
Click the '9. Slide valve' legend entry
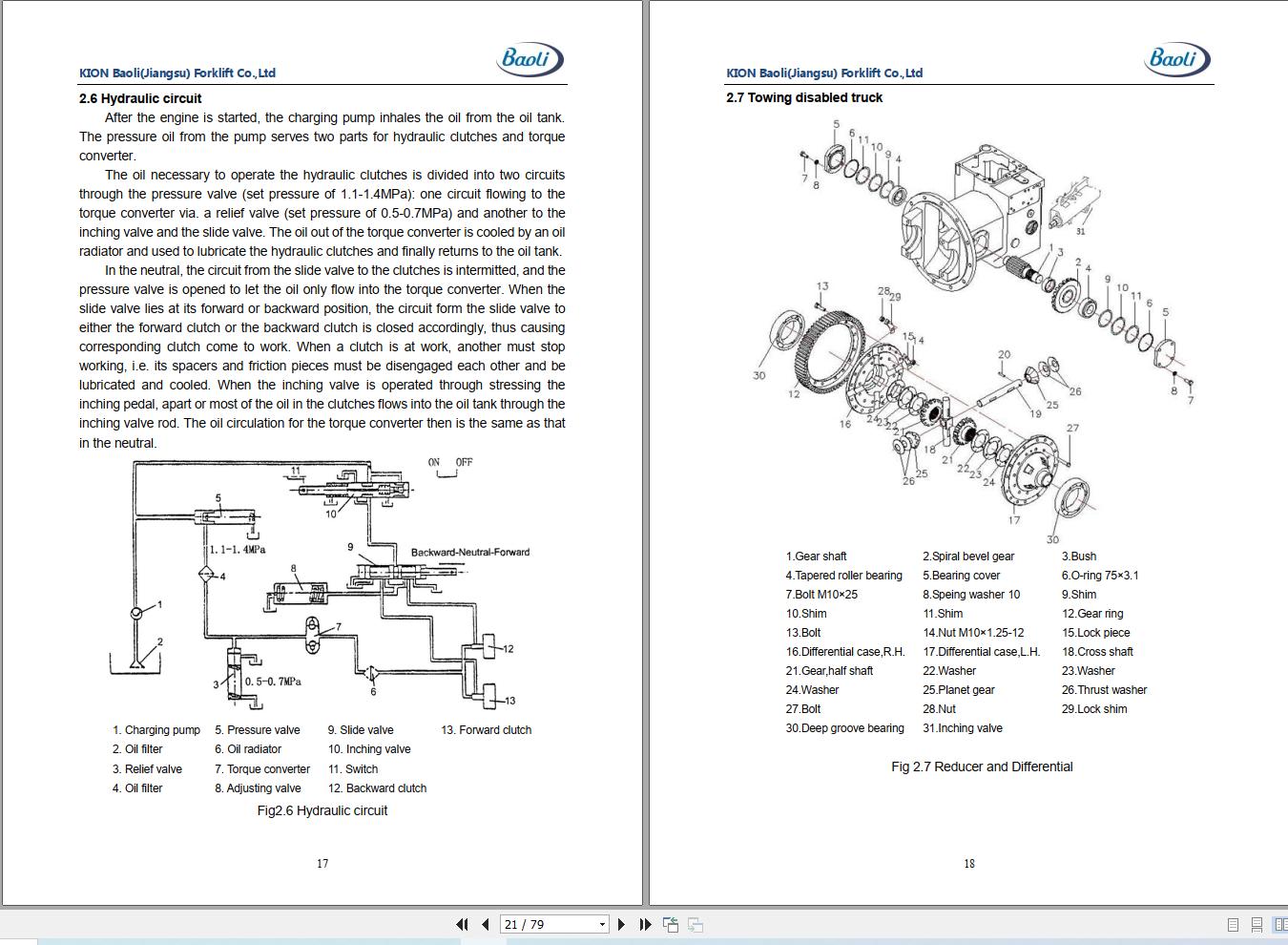point(361,730)
